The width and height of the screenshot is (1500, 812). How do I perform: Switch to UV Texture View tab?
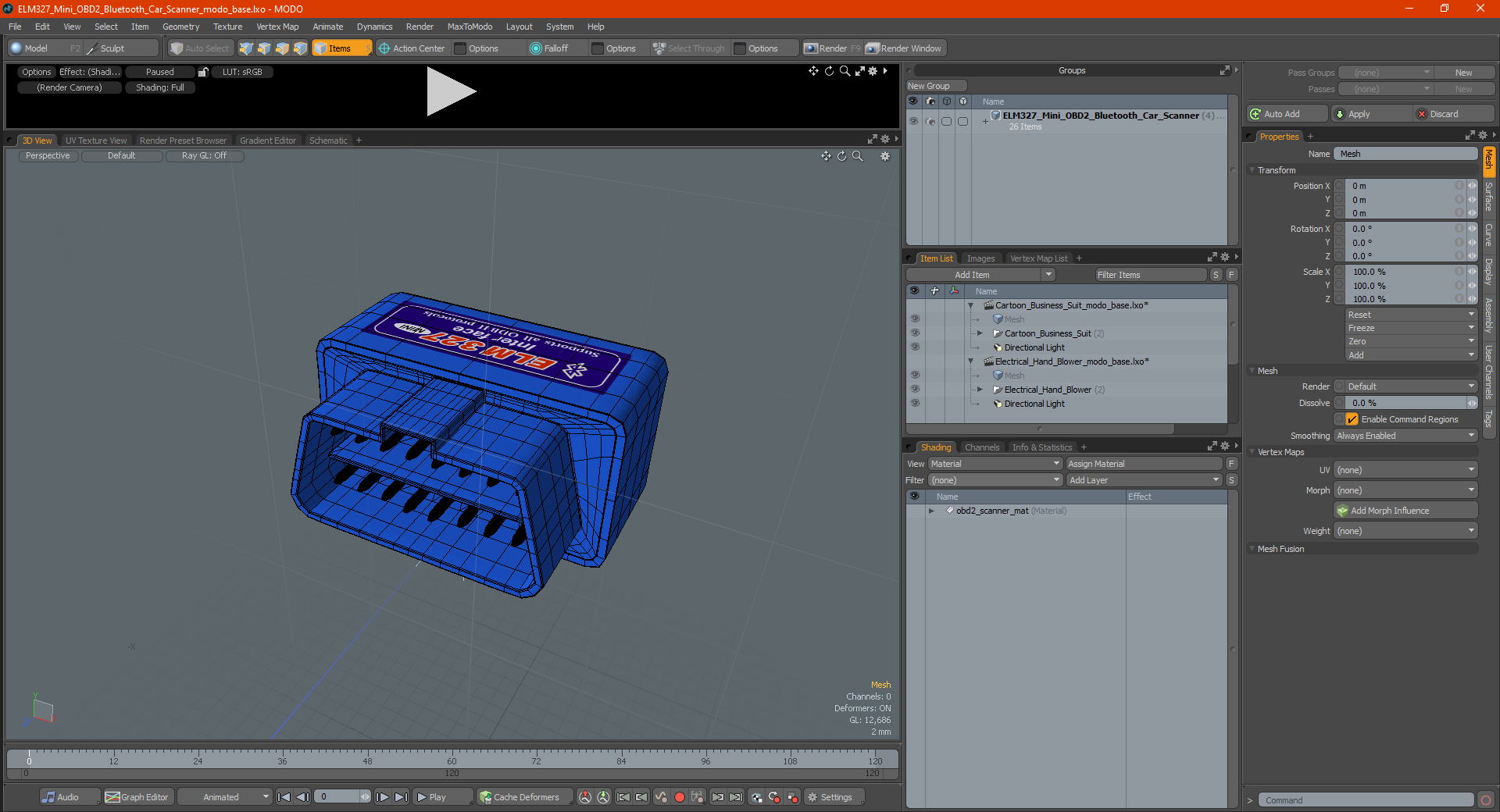pos(96,141)
